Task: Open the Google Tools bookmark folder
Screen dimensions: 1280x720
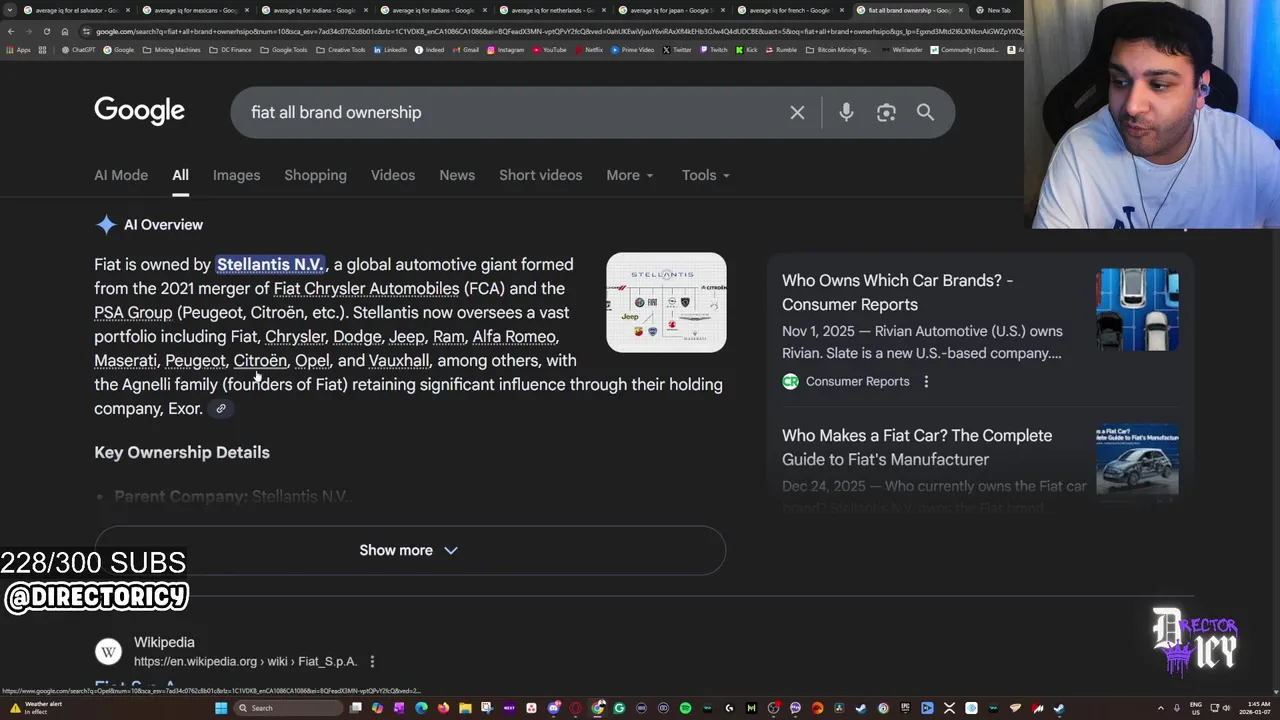Action: [x=284, y=50]
